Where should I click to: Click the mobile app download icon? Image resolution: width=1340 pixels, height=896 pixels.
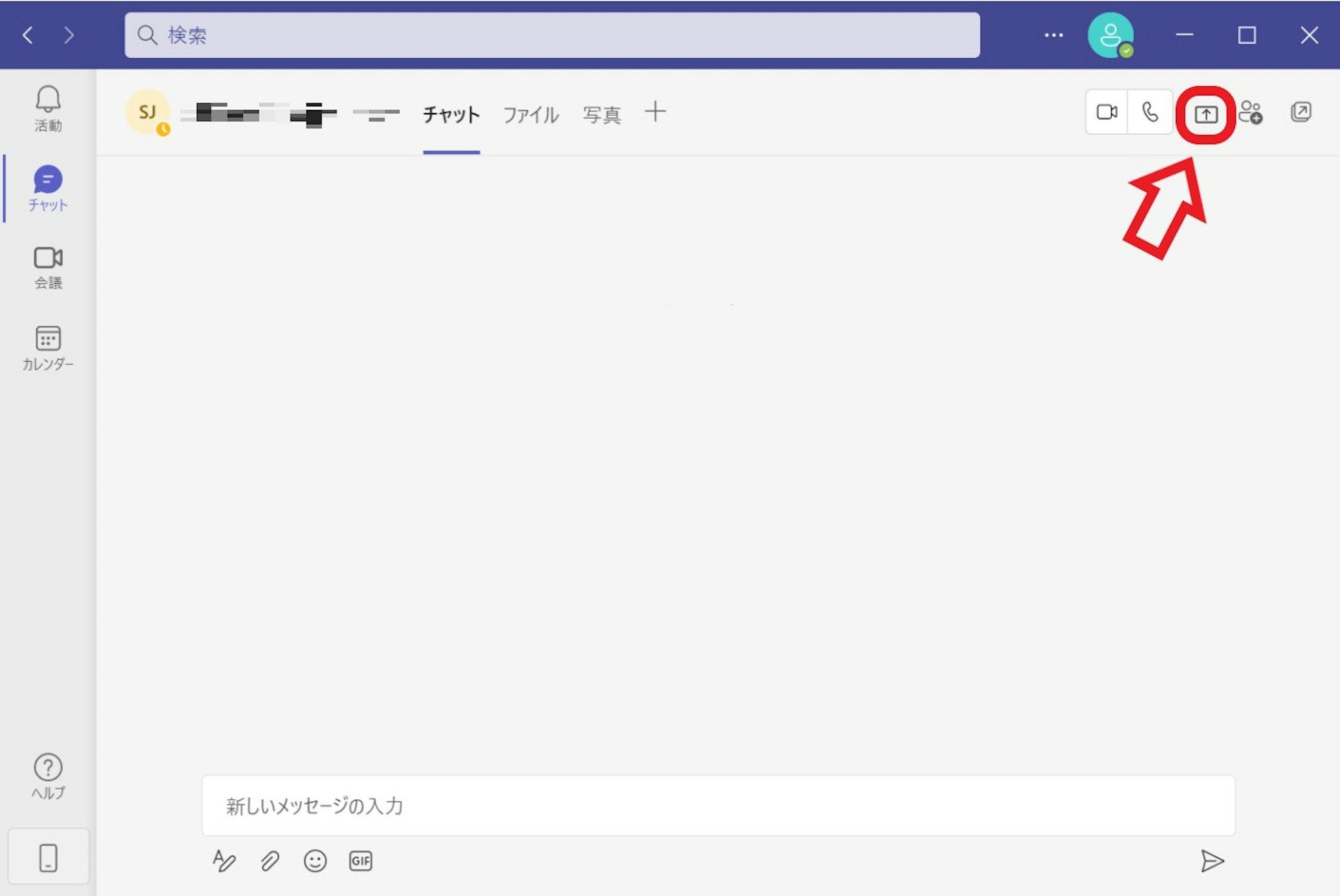48,857
